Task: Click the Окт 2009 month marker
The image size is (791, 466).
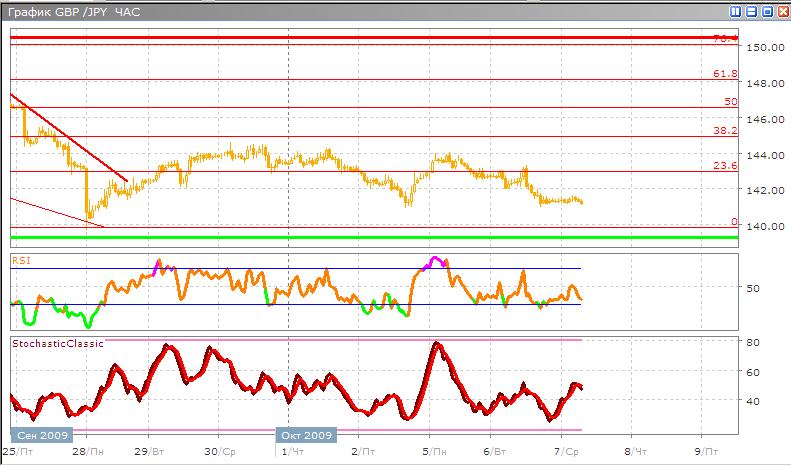Action: tap(305, 435)
